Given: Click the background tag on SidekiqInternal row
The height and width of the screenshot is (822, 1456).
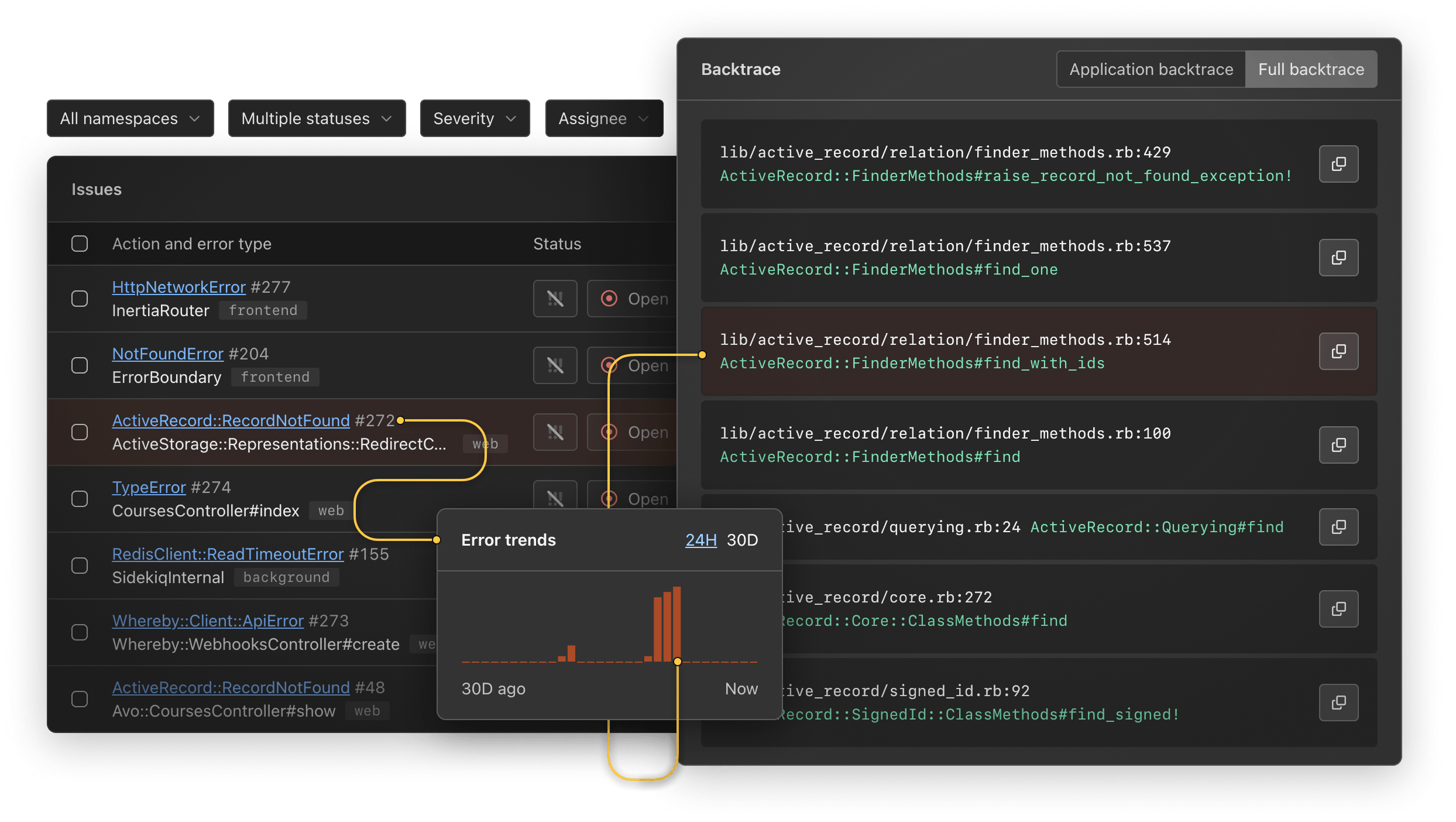Looking at the screenshot, I should [x=286, y=577].
